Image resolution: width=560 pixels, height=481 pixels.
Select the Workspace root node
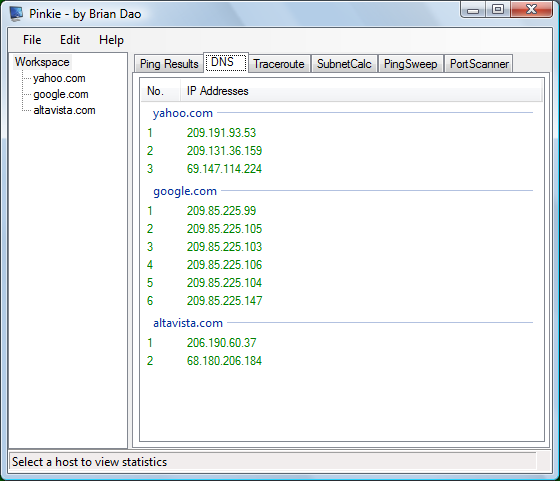42,62
